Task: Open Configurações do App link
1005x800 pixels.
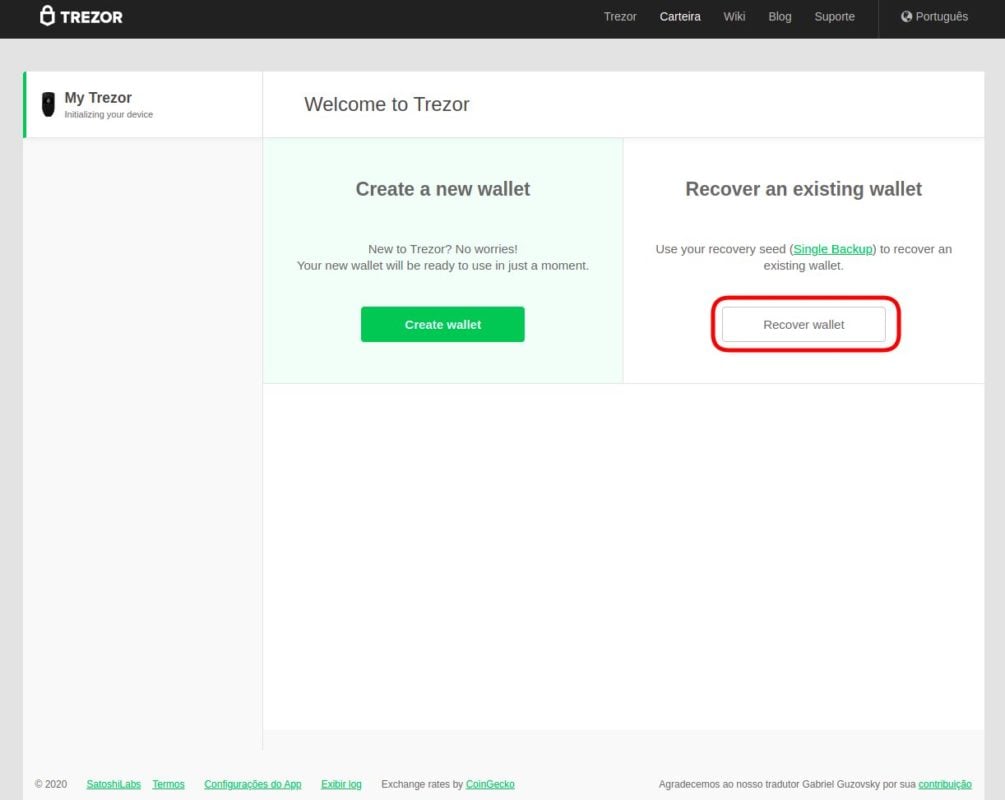Action: [x=253, y=784]
